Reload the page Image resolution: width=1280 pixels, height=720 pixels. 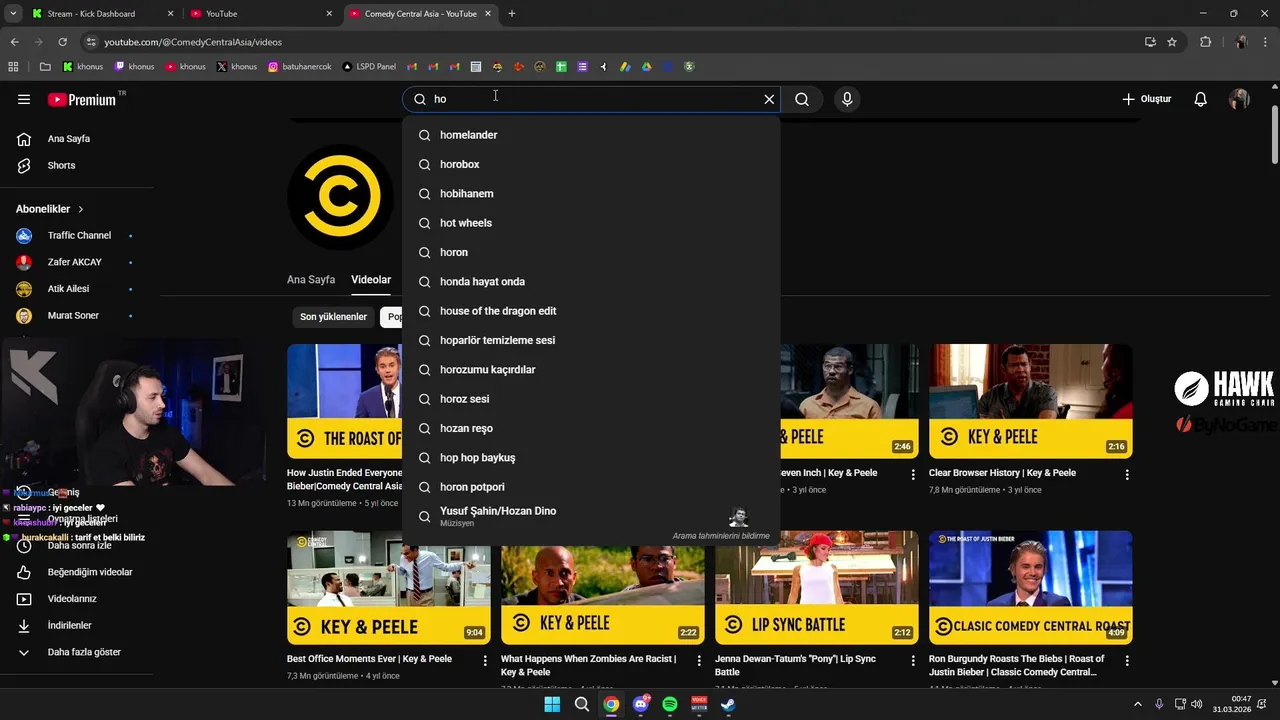click(x=62, y=42)
